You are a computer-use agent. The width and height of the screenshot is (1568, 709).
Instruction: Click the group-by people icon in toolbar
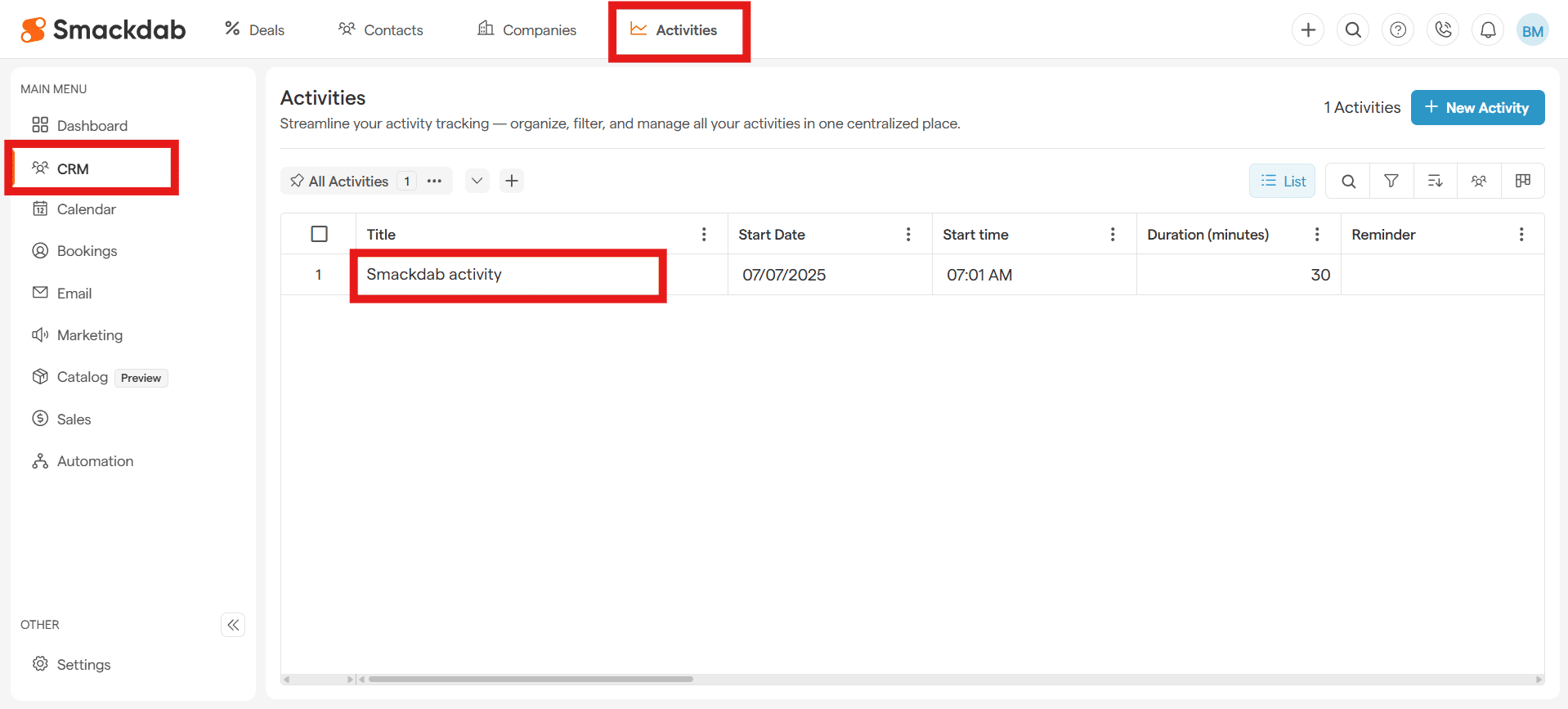coord(1479,181)
